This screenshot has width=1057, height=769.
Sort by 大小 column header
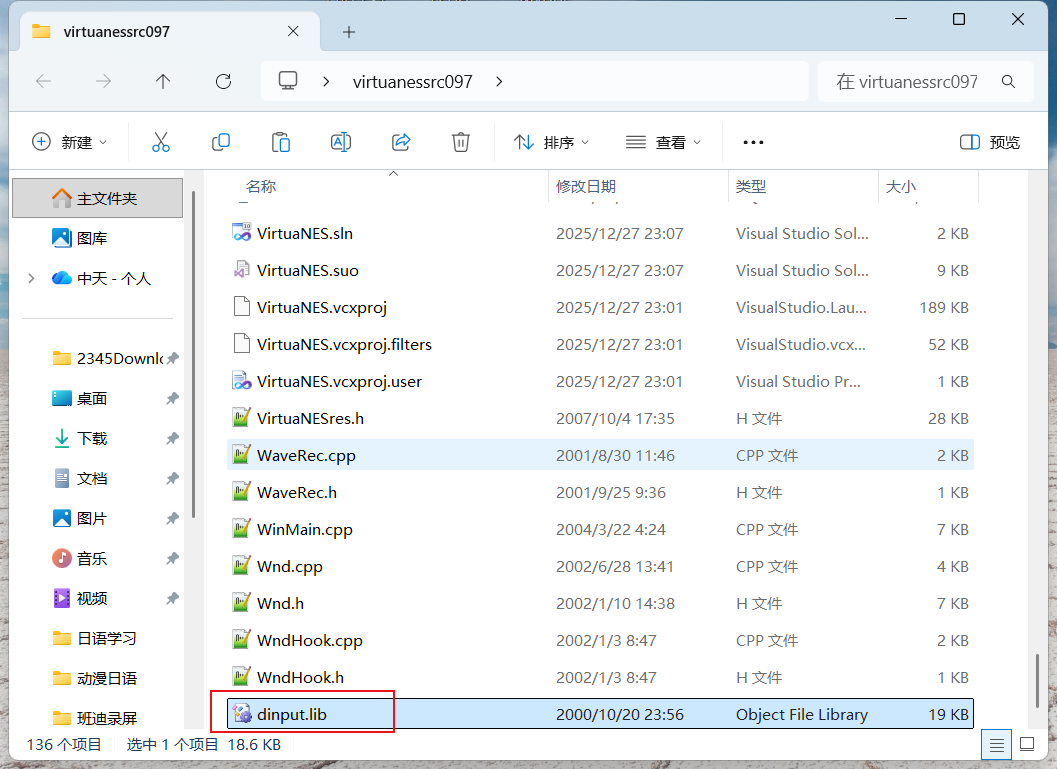pos(901,187)
